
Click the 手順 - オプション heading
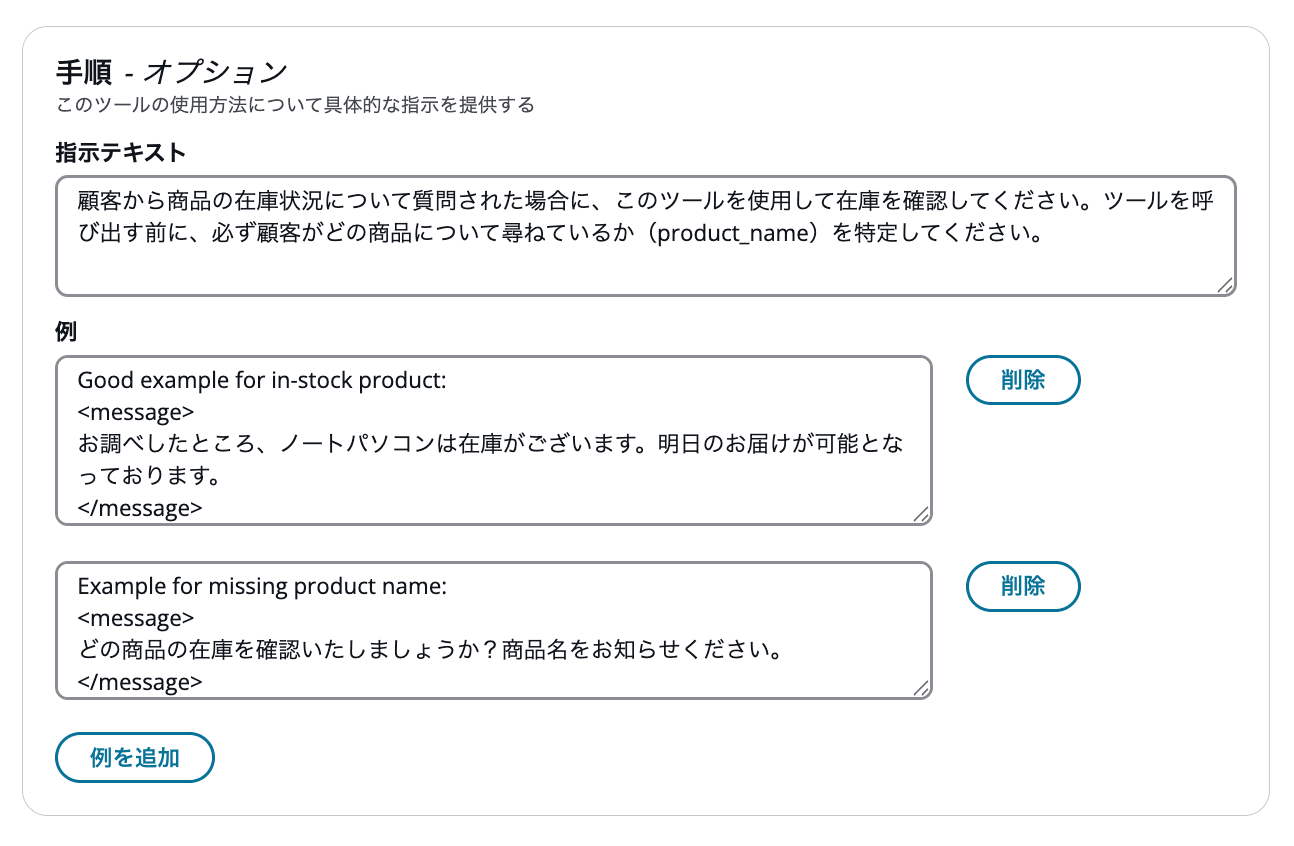coord(170,70)
